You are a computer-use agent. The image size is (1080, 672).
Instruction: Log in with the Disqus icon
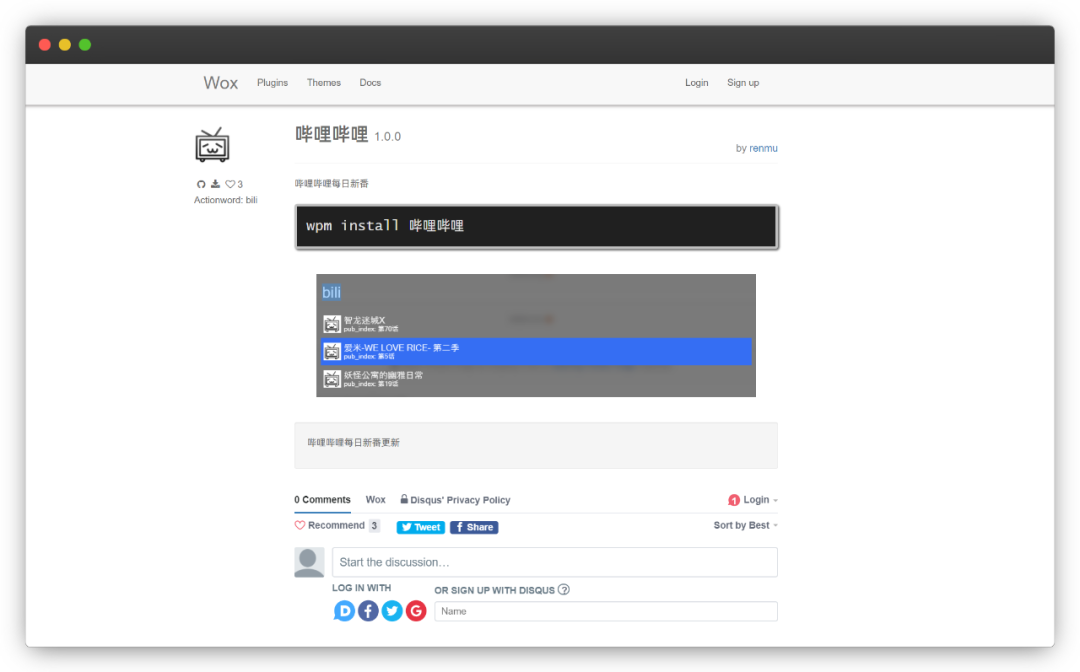pos(344,611)
